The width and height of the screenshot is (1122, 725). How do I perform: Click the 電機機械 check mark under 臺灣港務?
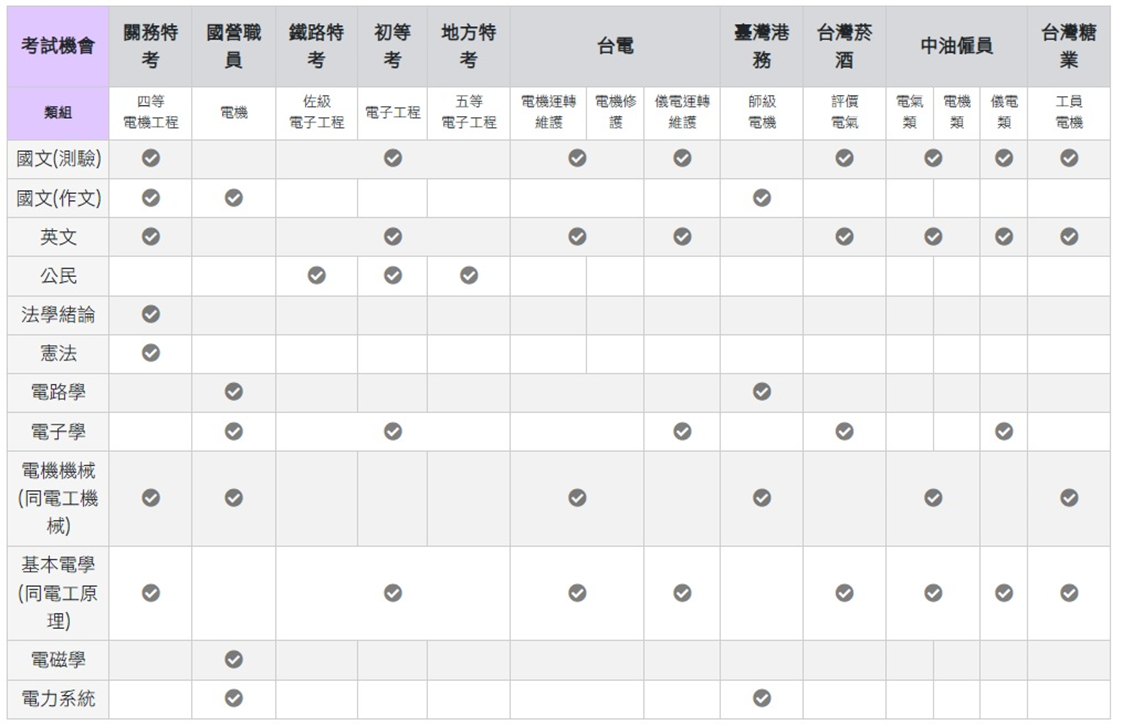[762, 498]
